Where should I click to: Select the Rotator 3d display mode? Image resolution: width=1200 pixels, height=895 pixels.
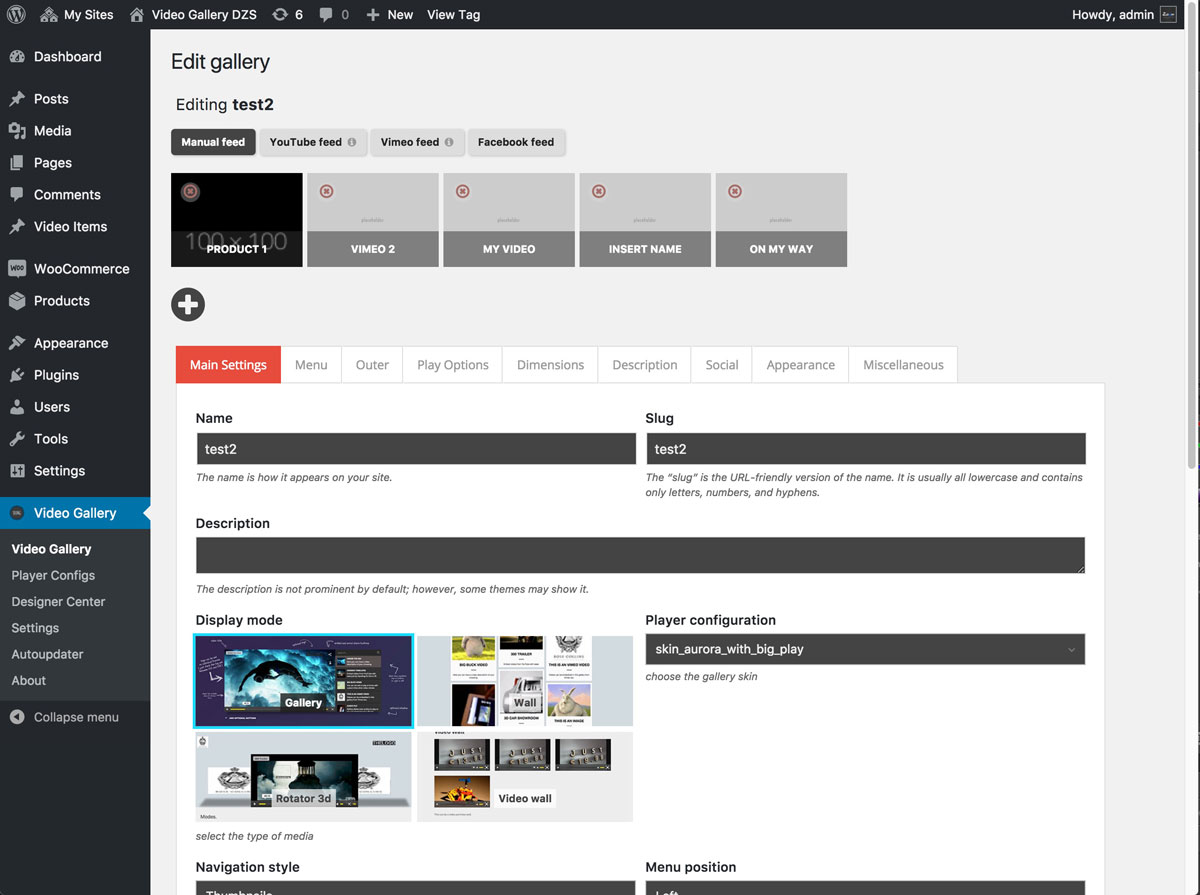303,776
